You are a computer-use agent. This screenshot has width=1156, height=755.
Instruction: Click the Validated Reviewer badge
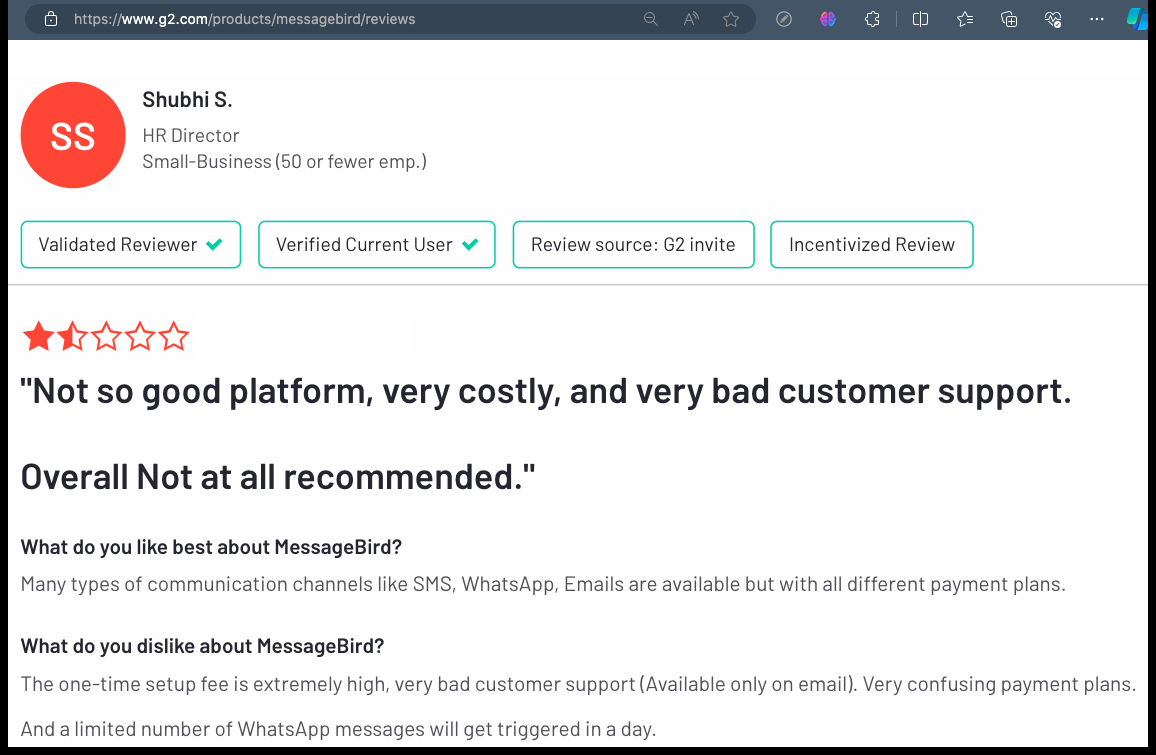(130, 244)
